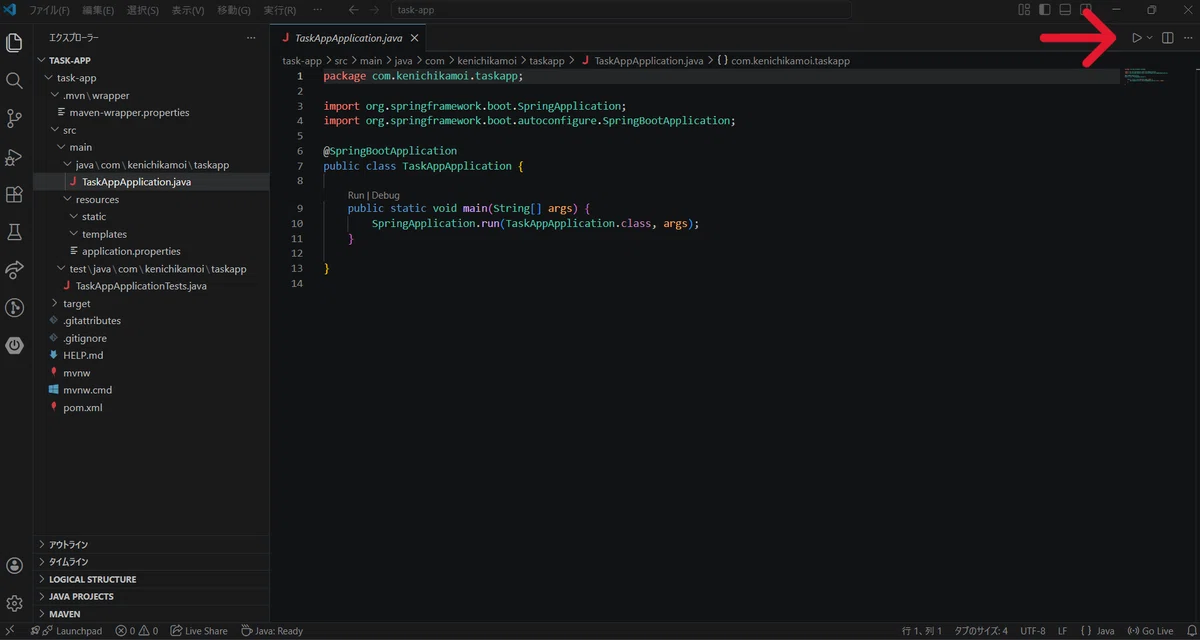Open the ファイル(F) menu
Viewport: 1200px width, 640px height.
click(x=50, y=10)
